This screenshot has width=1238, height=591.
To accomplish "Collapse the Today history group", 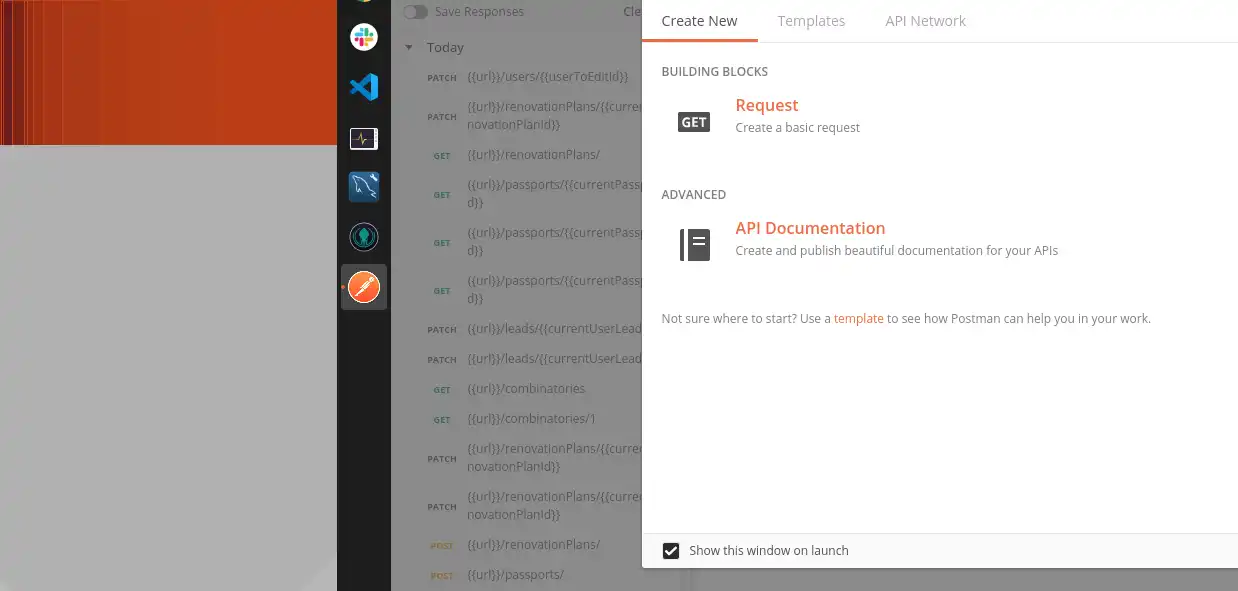I will (409, 47).
